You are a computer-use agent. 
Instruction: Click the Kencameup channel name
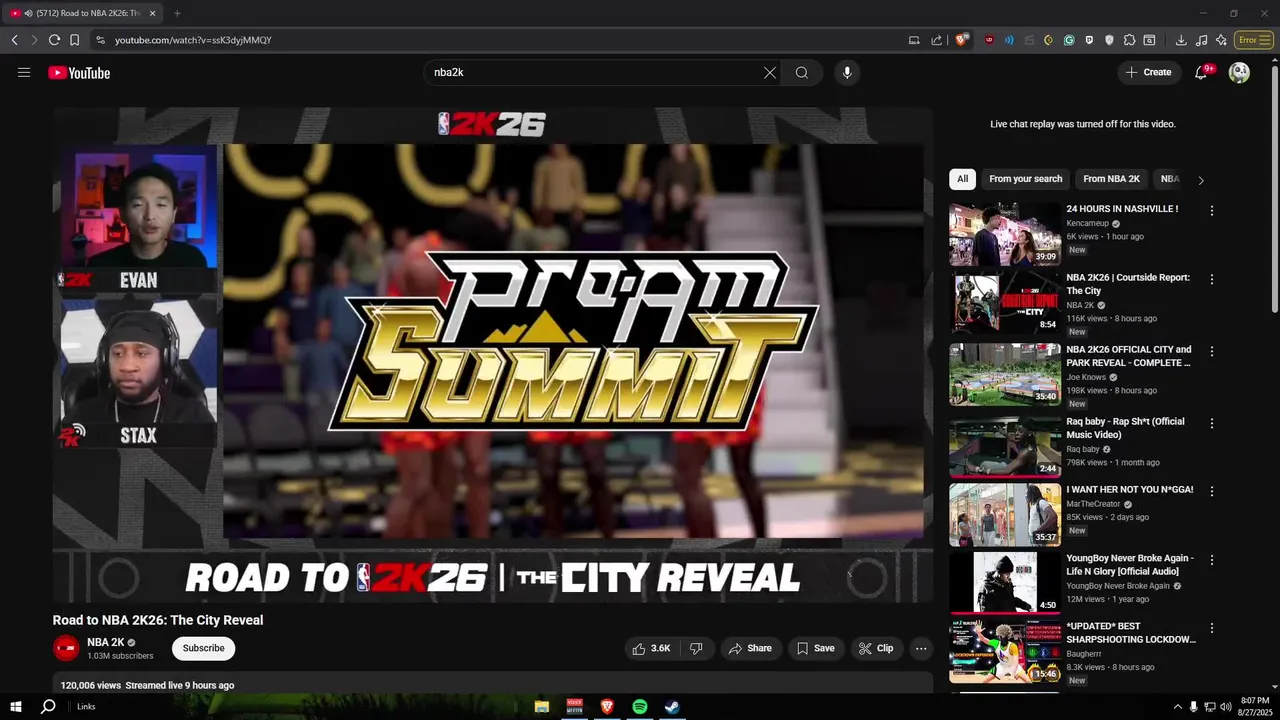click(1088, 223)
